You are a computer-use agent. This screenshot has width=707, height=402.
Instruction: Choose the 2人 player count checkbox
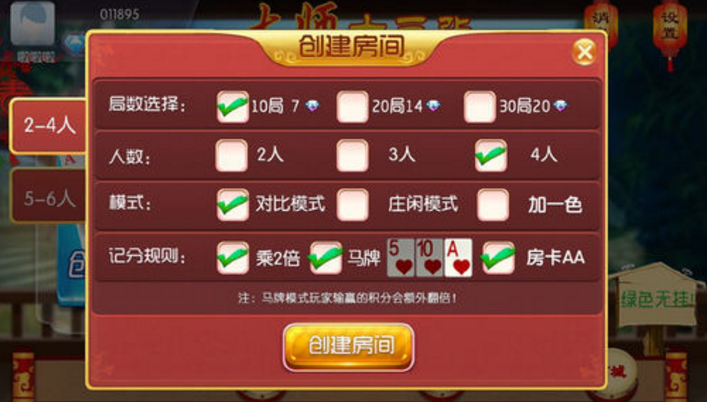point(231,156)
